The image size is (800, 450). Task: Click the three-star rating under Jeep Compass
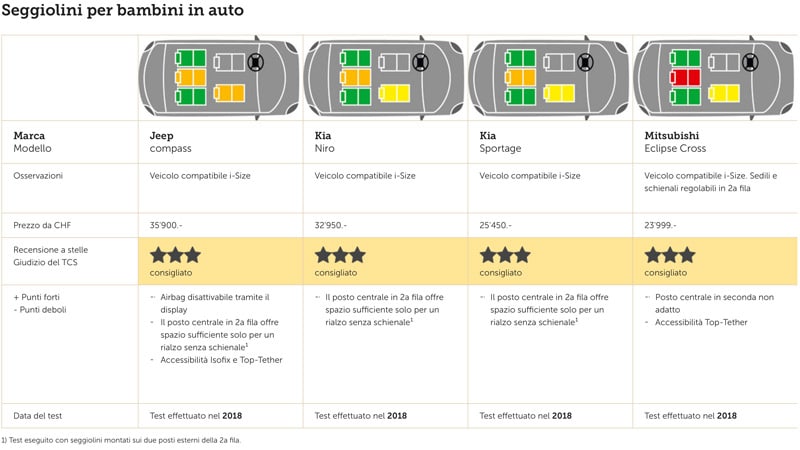[x=175, y=255]
